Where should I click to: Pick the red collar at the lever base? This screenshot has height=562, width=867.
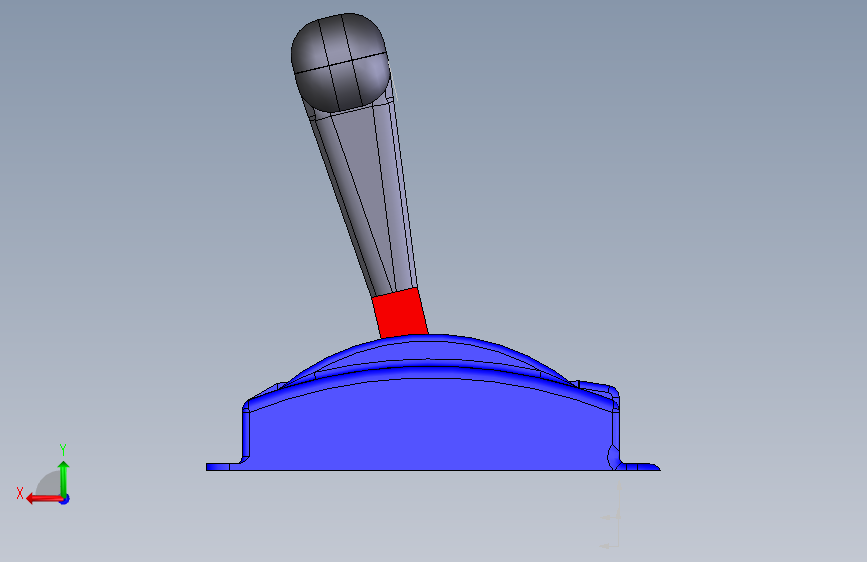(x=400, y=313)
